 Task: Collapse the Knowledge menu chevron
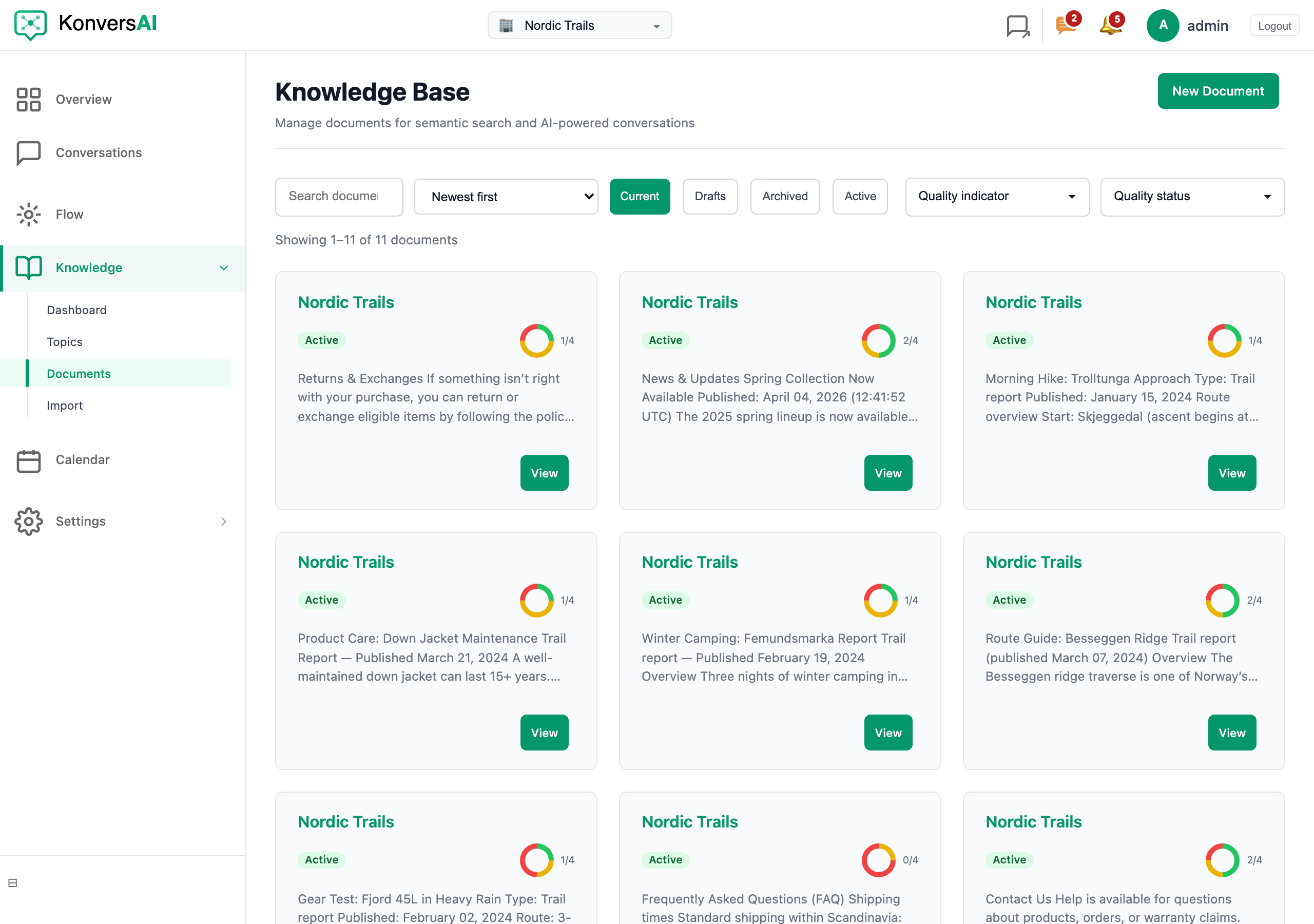224,268
